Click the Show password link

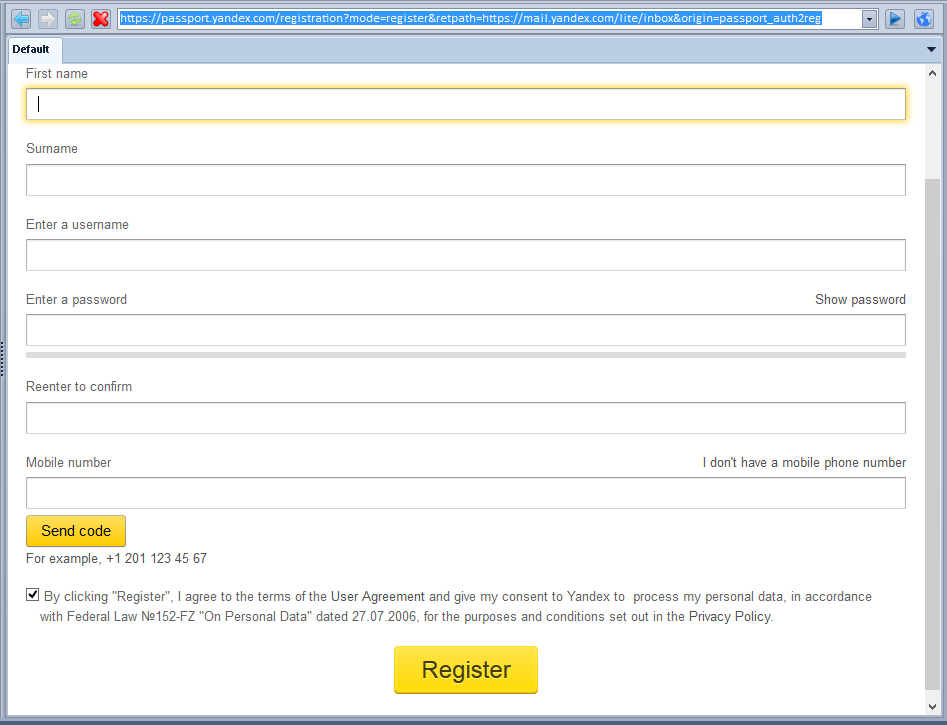pos(860,300)
